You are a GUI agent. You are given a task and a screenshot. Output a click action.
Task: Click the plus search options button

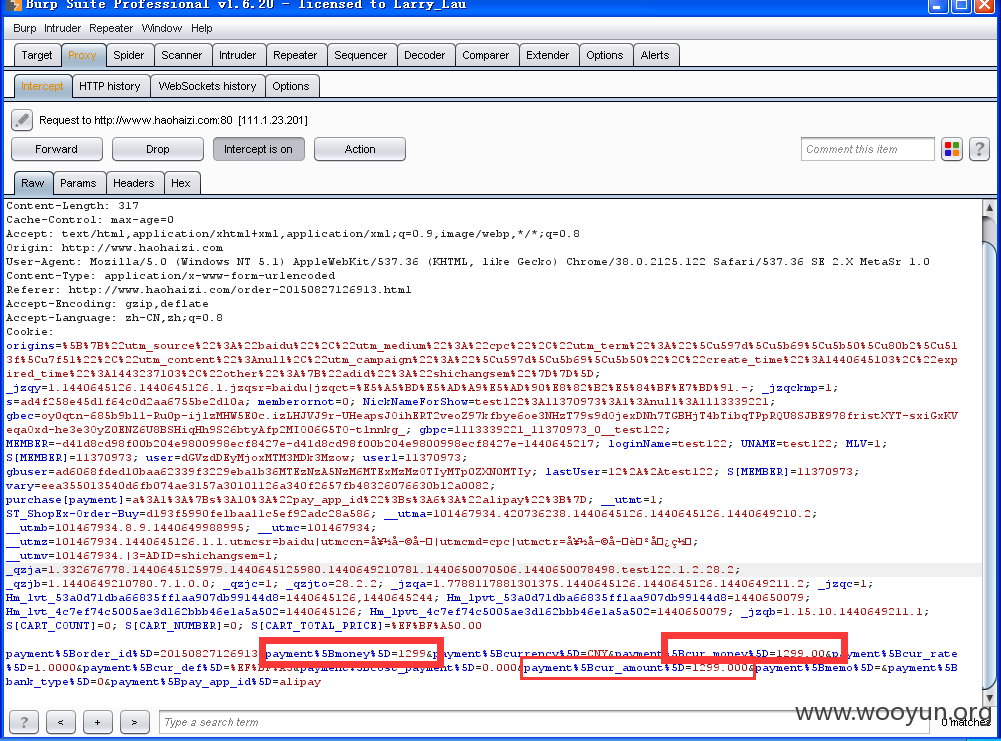click(97, 722)
